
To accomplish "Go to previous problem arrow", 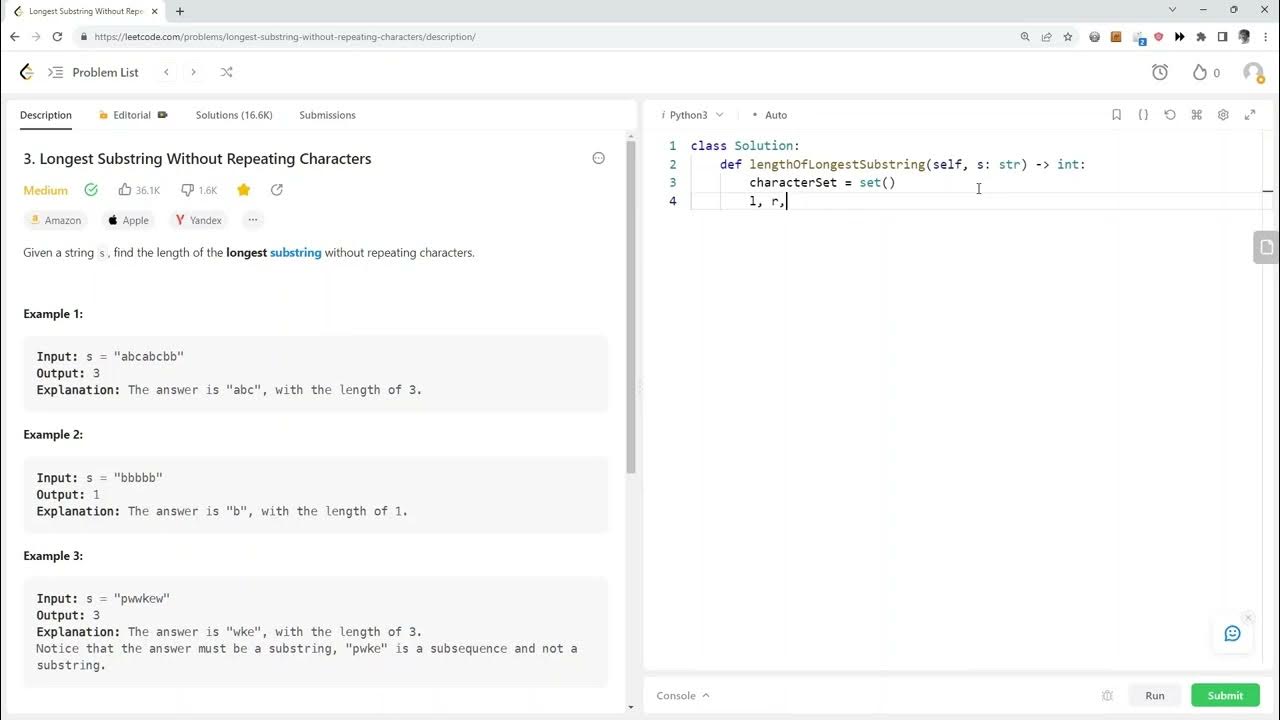I will [166, 72].
